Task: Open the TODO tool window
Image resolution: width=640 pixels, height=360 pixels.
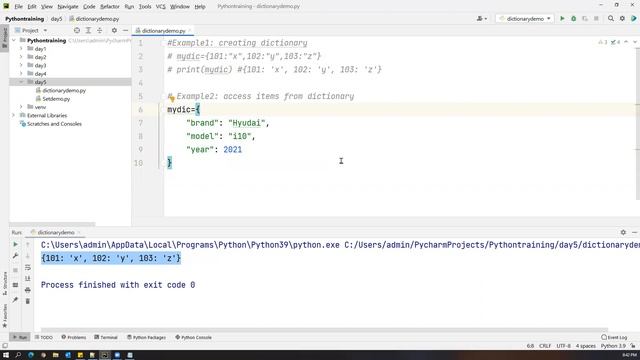Action: 44,338
